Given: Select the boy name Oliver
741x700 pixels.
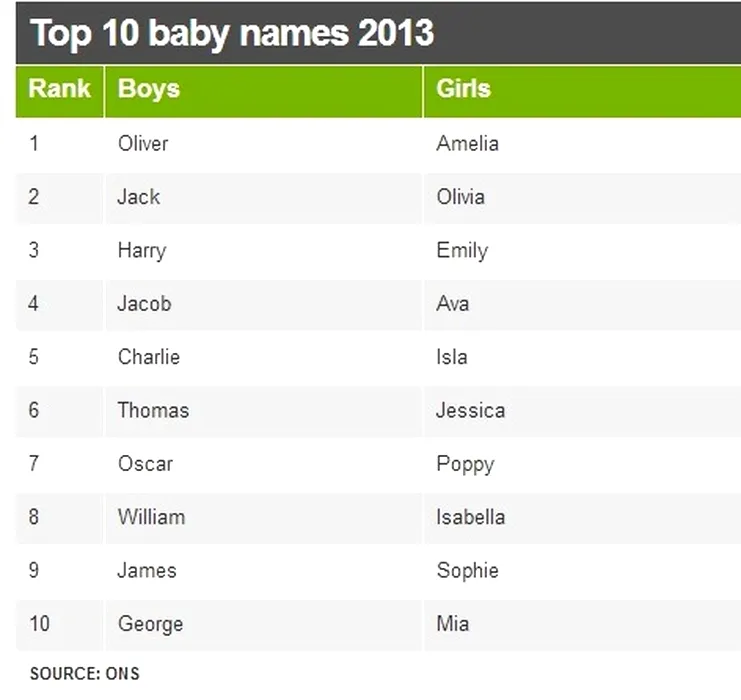Looking at the screenshot, I should point(143,143).
